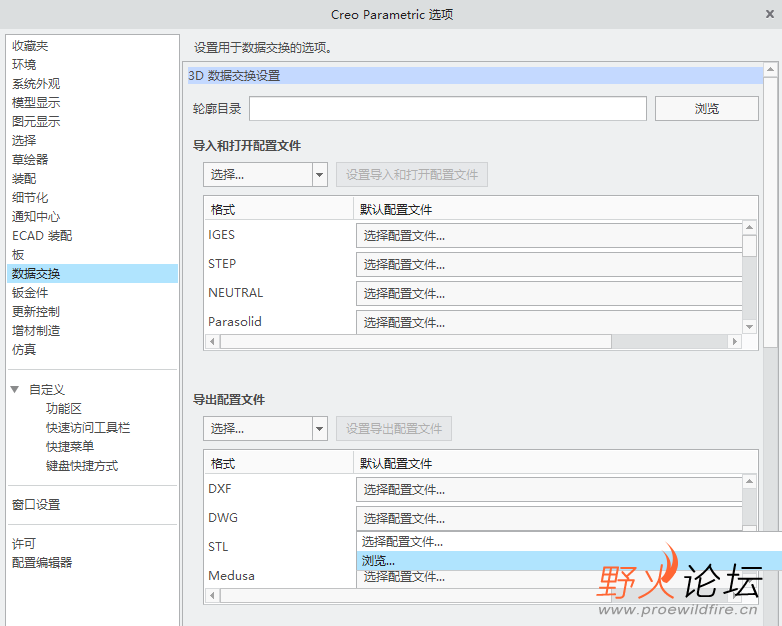Click the STL row label
Image resolution: width=782 pixels, height=626 pixels.
point(218,547)
